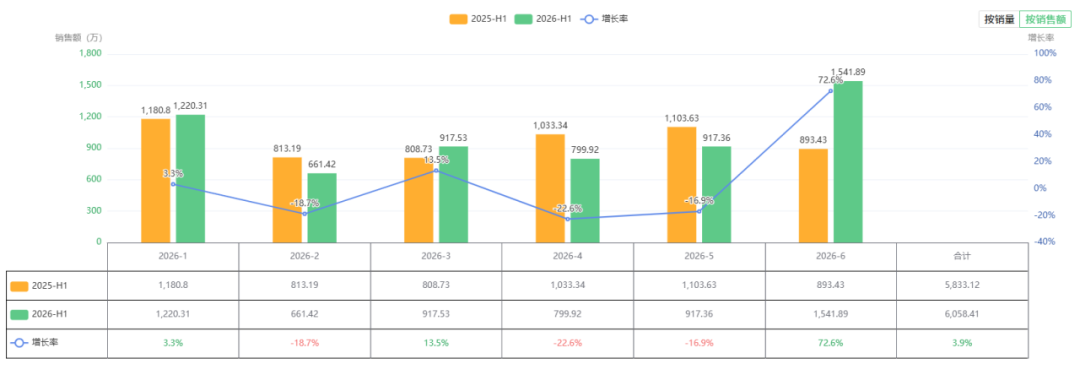The height and width of the screenshot is (375, 1080).
Task: Click the orange 813.19 bar
Action: pyautogui.click(x=287, y=200)
